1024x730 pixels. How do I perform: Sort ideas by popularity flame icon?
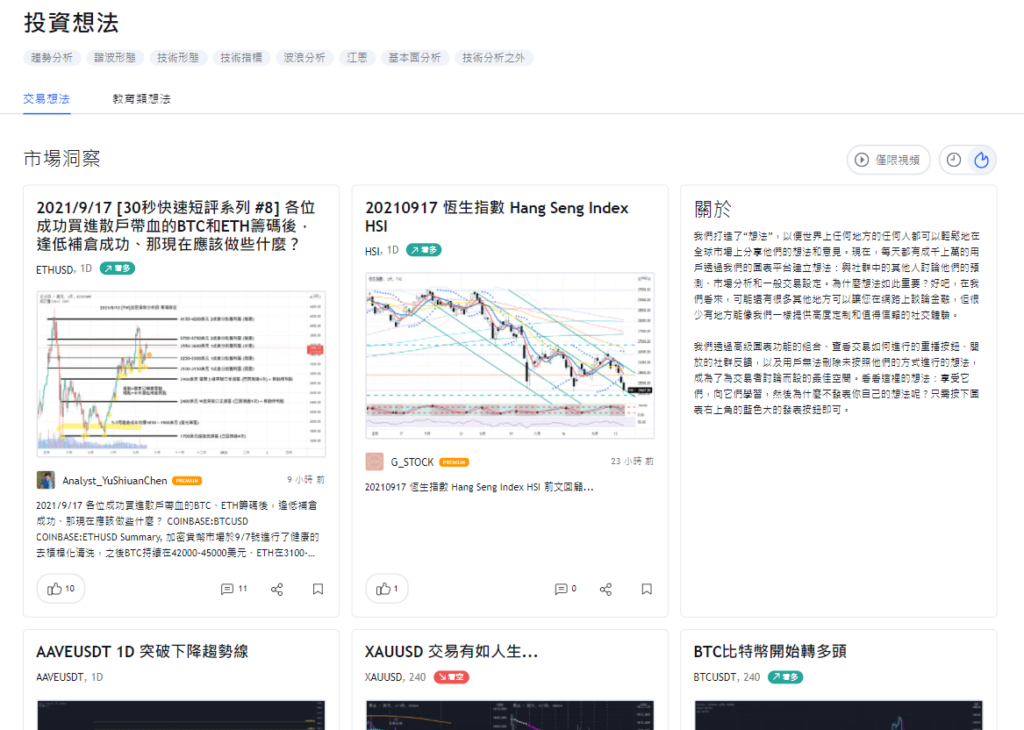point(981,160)
